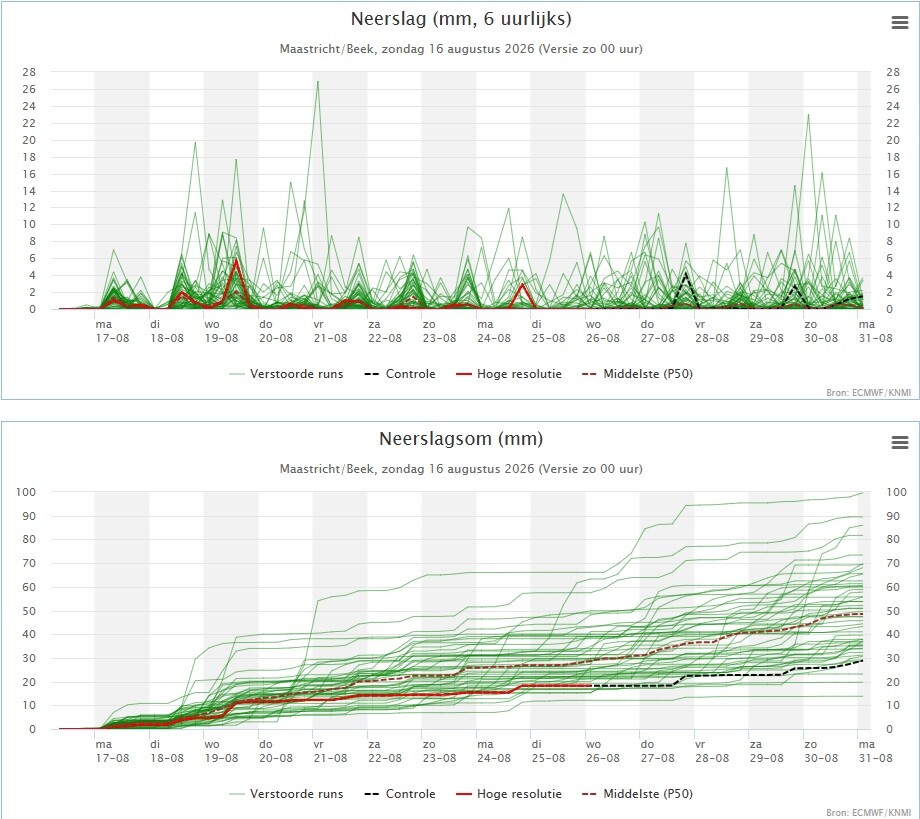Click the Bron: ECMWF/KNMI credit under Neerslagsom chart
920x819 pixels.
point(868,813)
